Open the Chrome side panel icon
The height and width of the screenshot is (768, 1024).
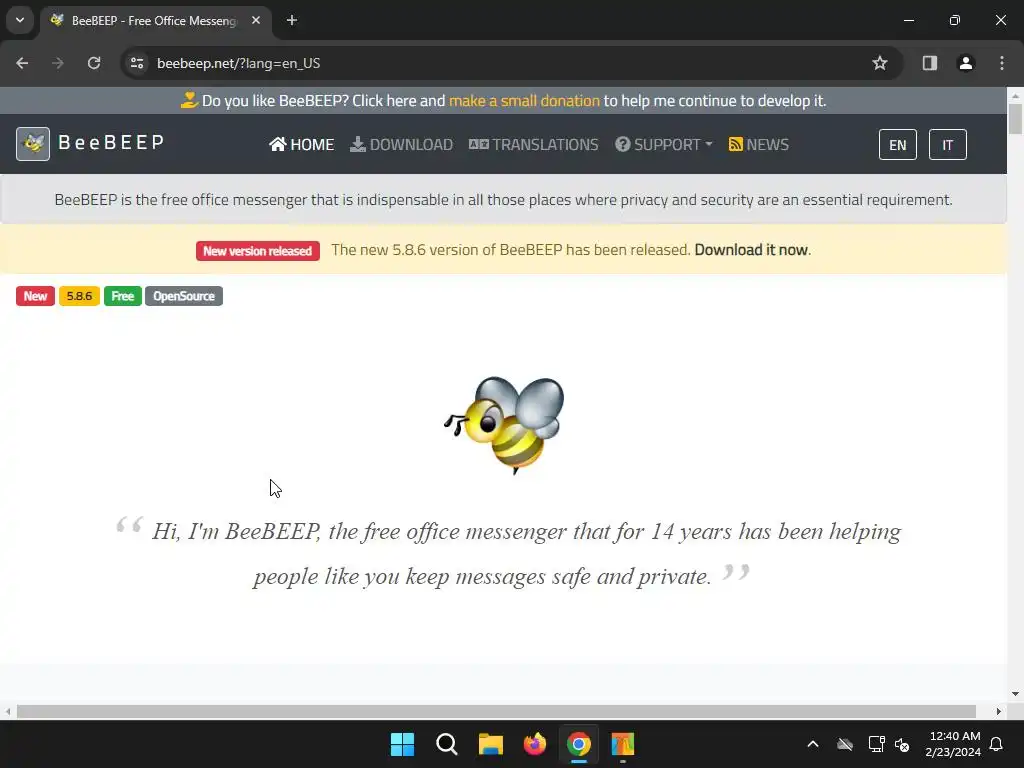pos(930,63)
